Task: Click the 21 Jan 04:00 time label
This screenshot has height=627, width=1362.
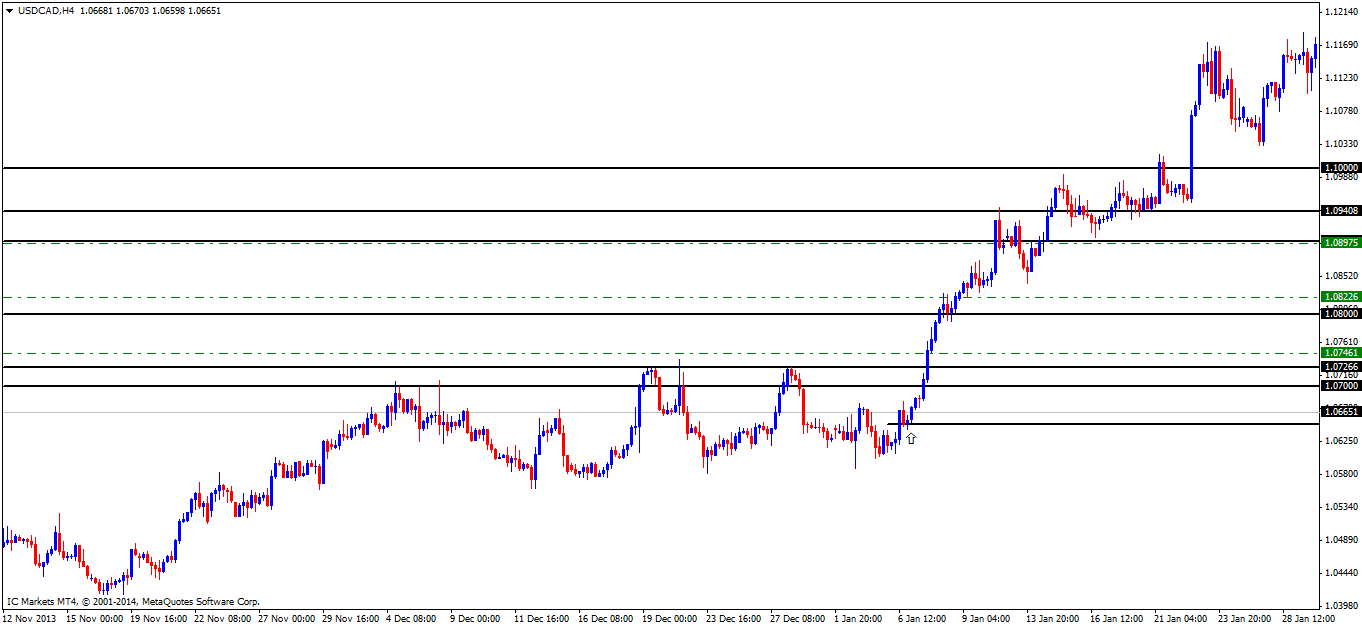Action: pyautogui.click(x=1180, y=619)
